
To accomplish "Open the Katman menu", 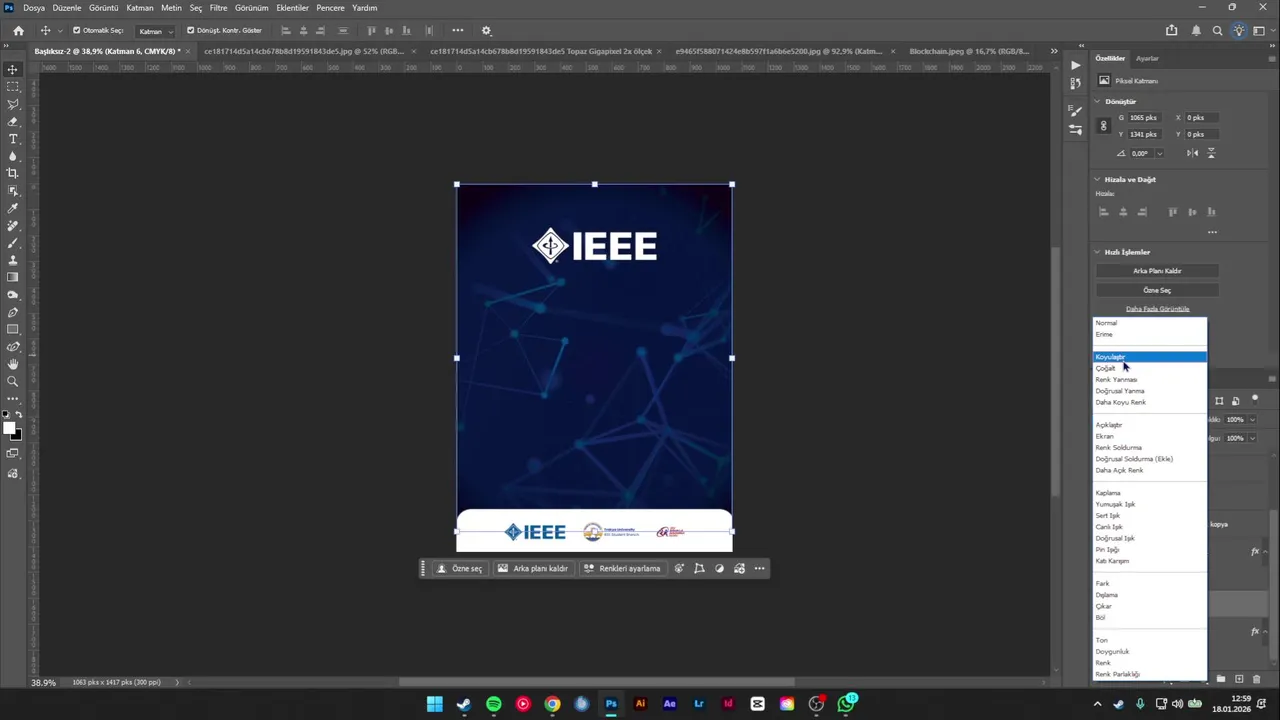I will pos(140,8).
